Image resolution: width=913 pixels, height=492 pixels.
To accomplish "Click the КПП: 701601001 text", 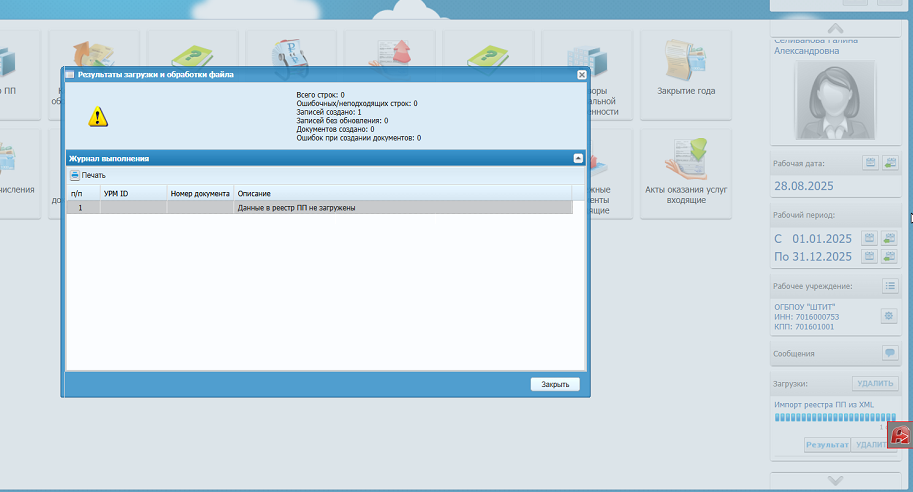I will [804, 327].
